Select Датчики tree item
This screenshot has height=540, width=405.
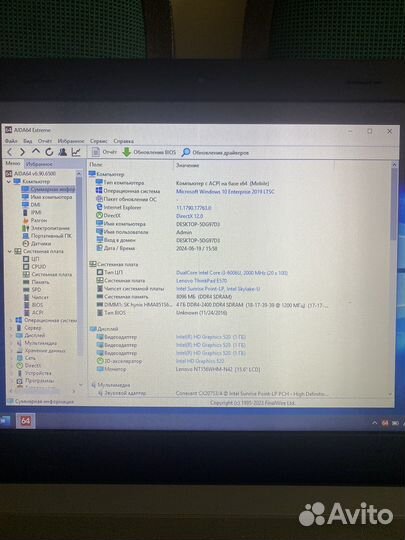click(37, 243)
